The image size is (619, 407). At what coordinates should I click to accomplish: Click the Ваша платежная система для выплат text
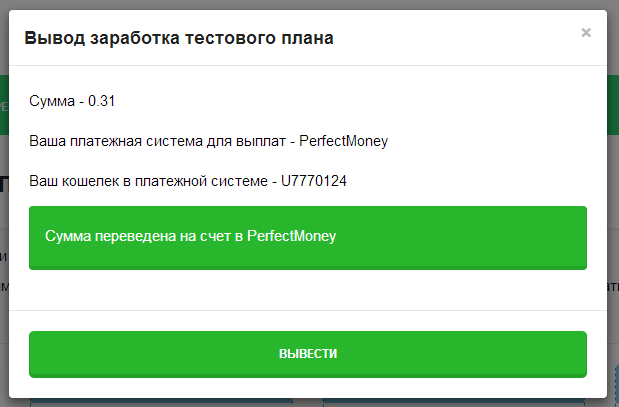[162, 141]
